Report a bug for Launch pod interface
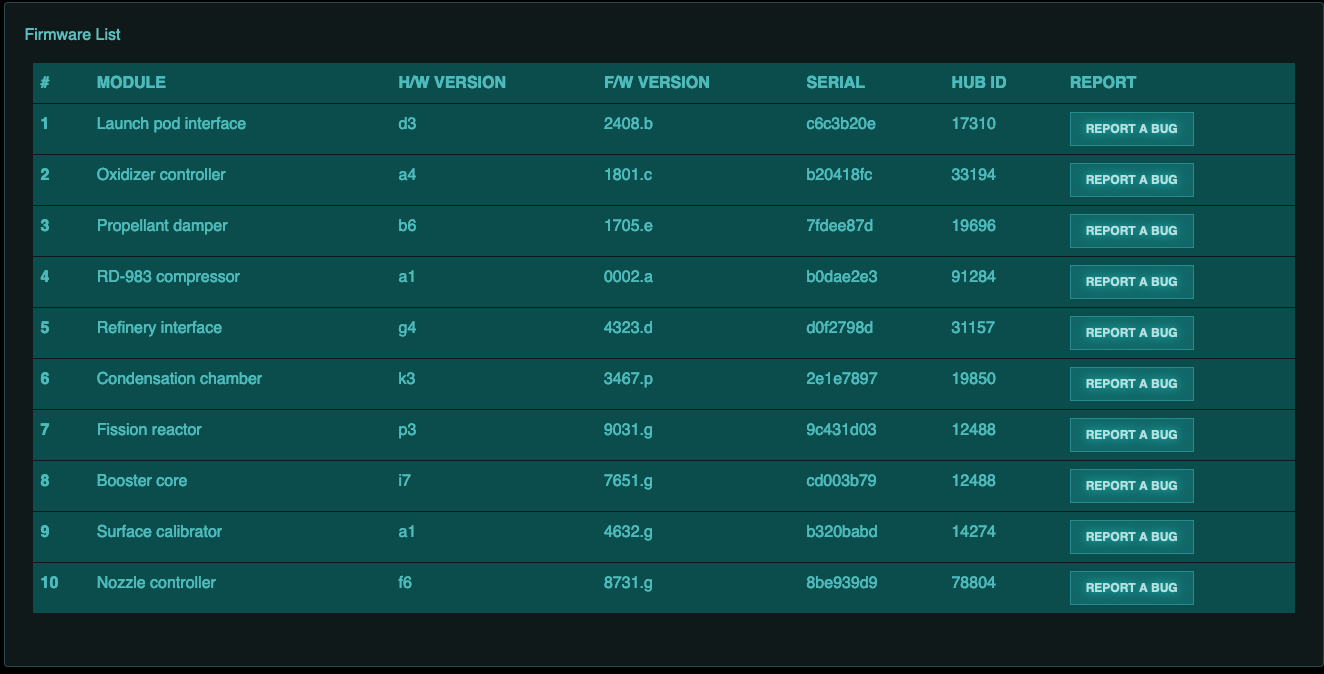The image size is (1324, 674). click(x=1131, y=129)
